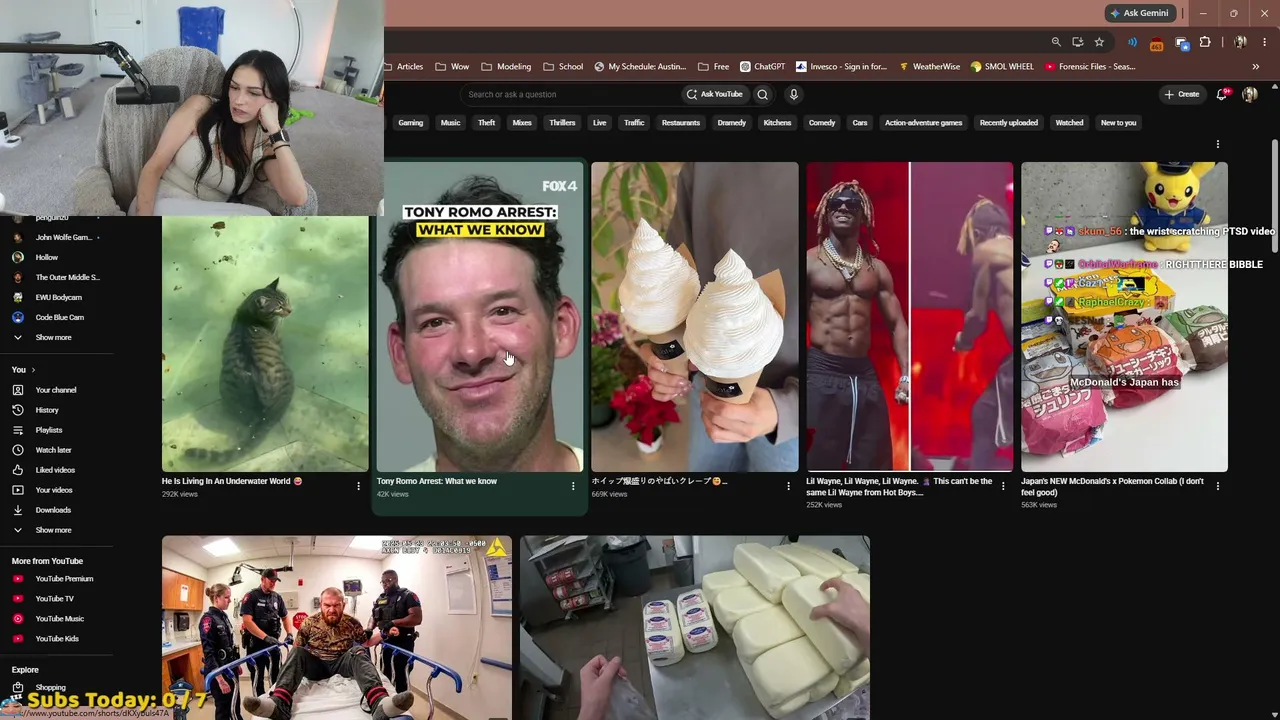
Task: Select the Mixes filter chip
Action: point(522,123)
